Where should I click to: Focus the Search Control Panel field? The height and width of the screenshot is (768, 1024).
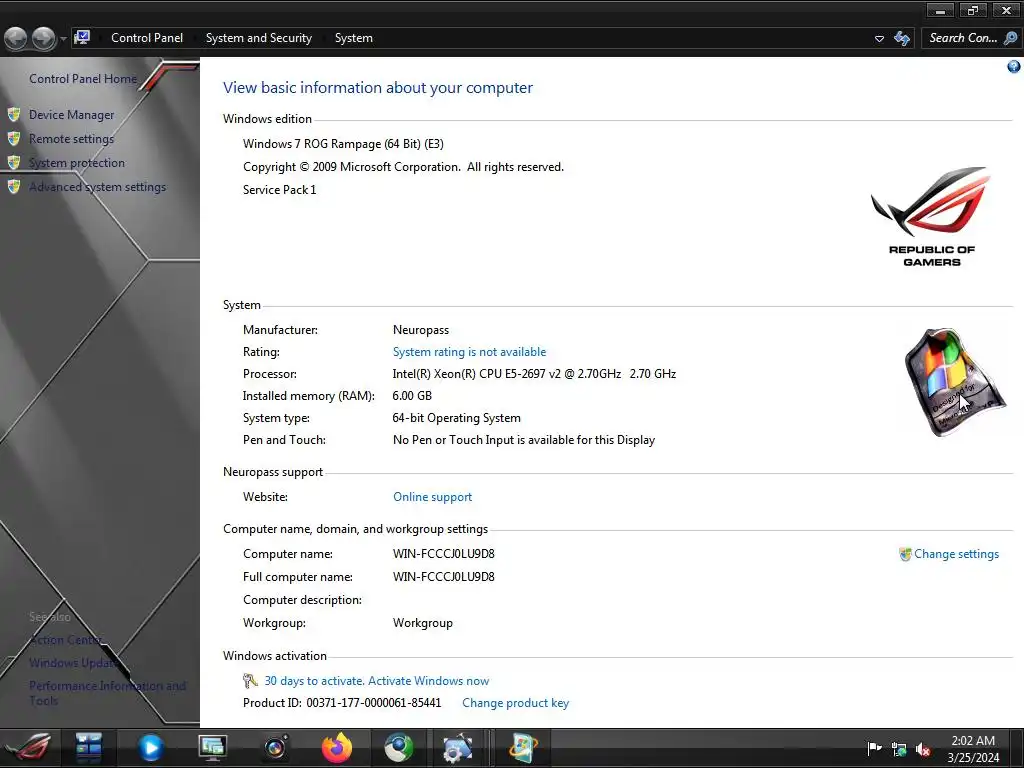point(963,38)
